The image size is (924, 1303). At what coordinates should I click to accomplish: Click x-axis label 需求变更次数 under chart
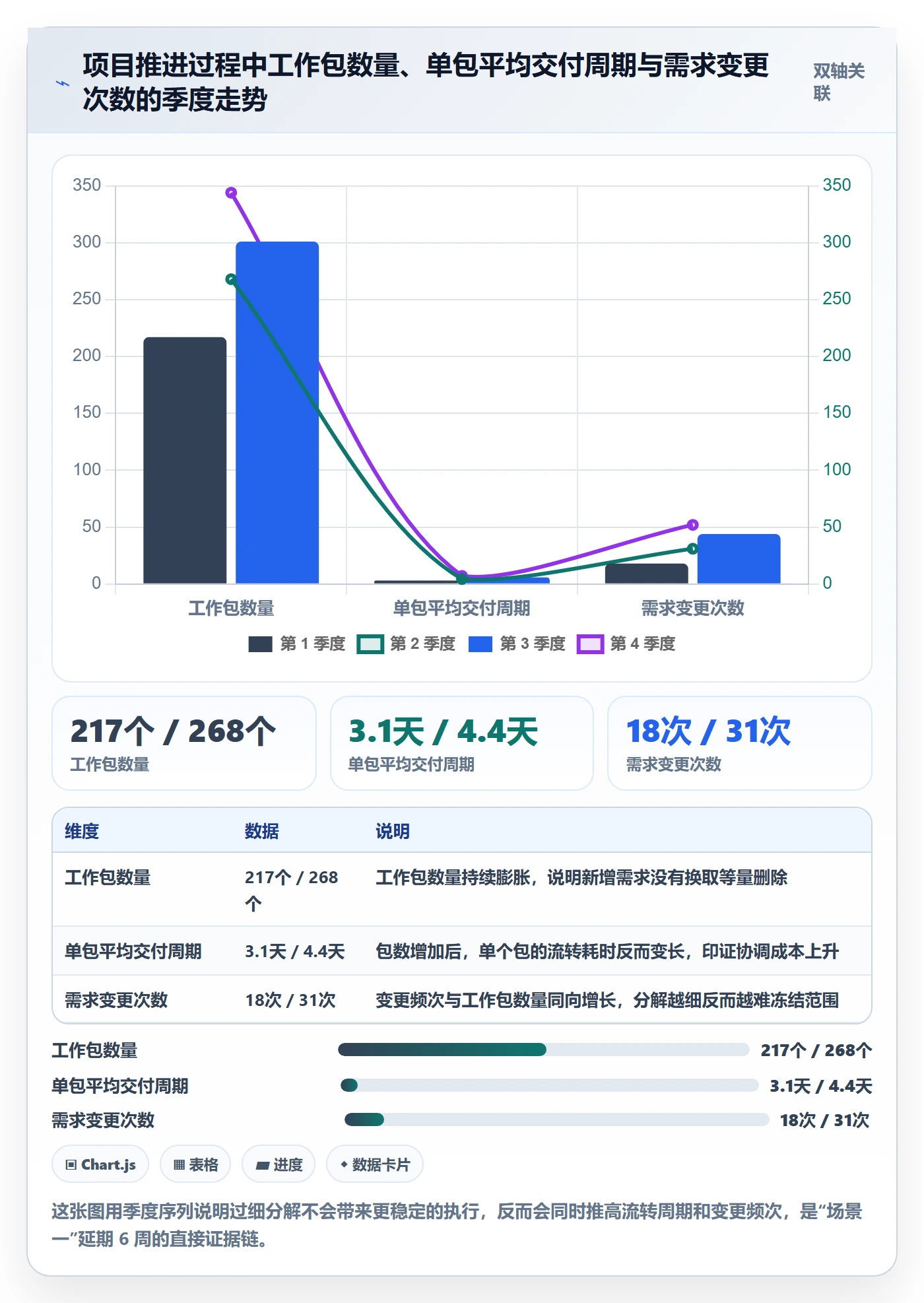(x=692, y=608)
